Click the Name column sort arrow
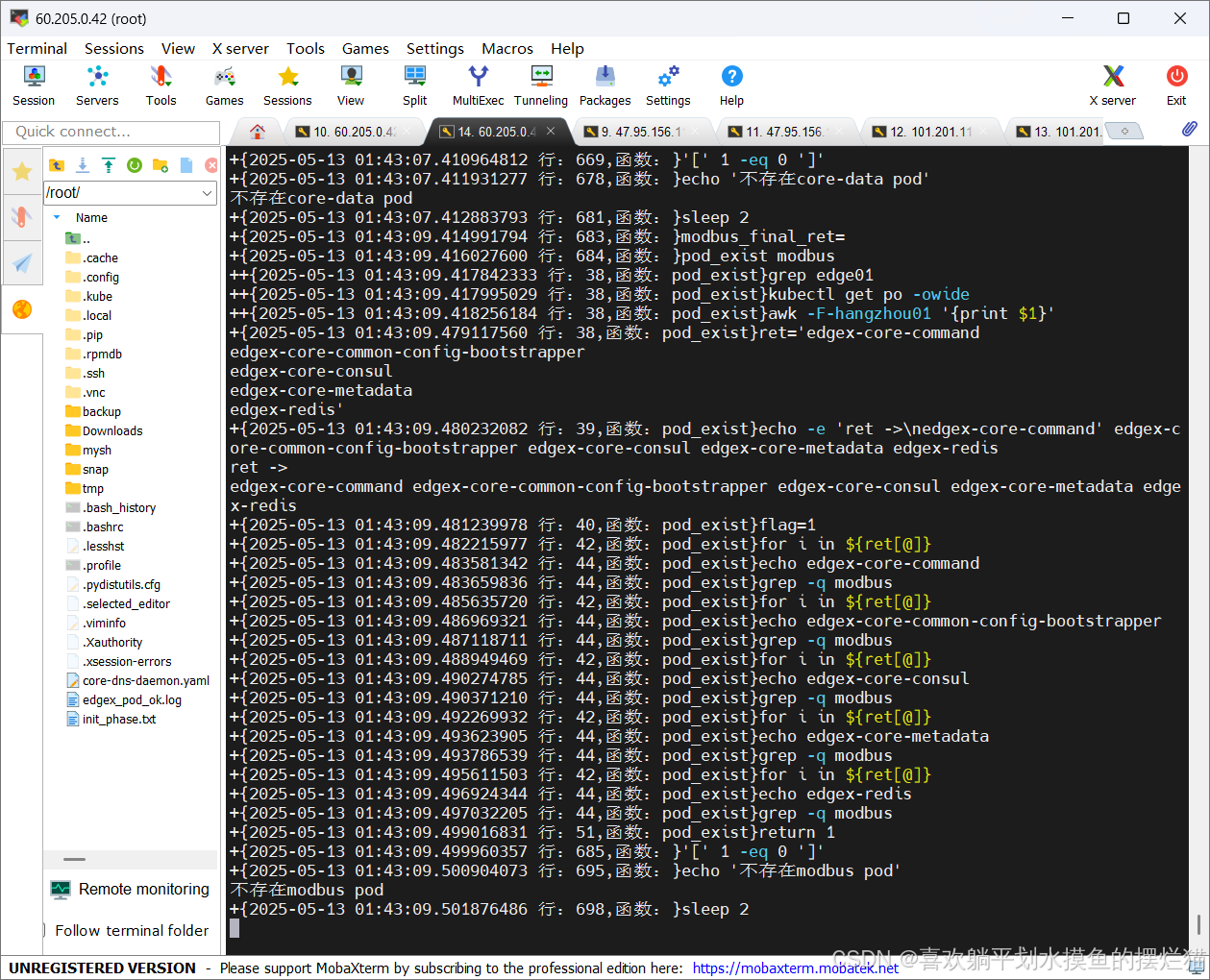Viewport: 1210px width, 980px height. click(57, 218)
